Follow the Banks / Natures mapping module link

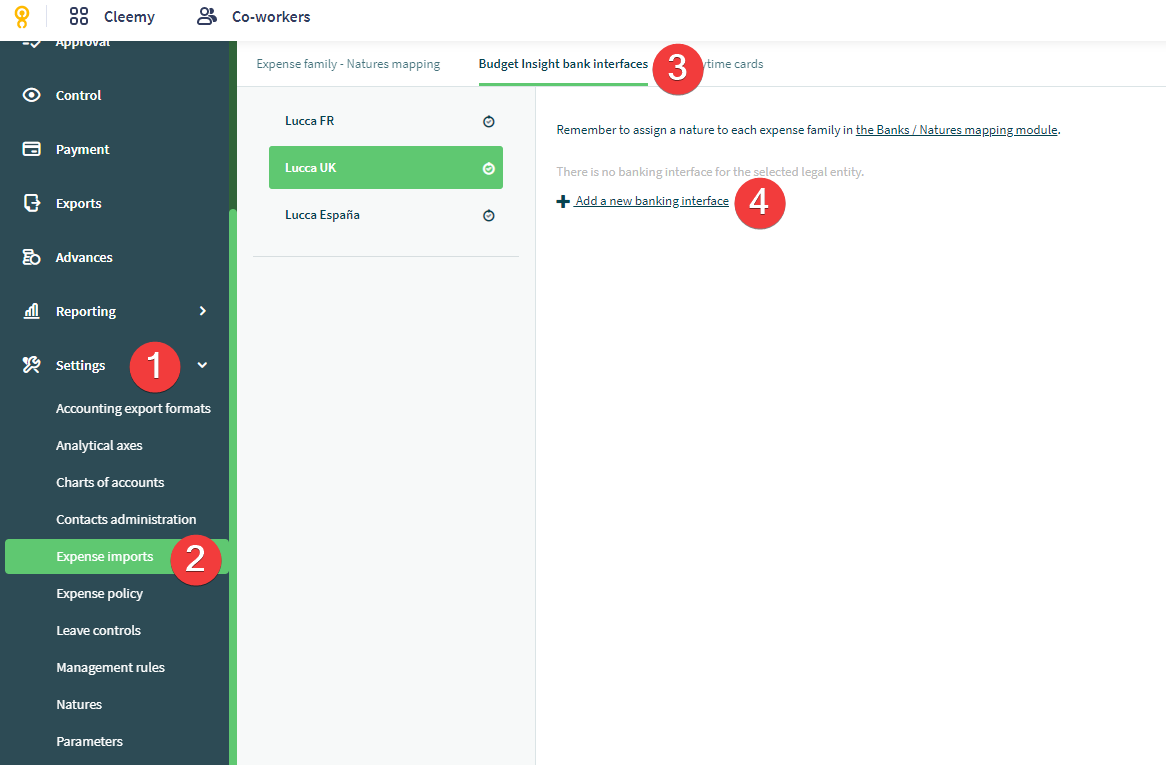[956, 129]
